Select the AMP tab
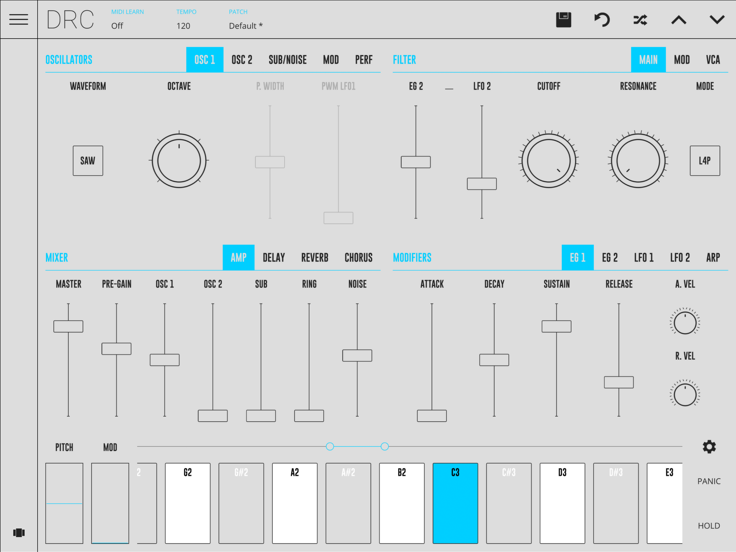Viewport: 736px width, 552px height. pos(238,257)
